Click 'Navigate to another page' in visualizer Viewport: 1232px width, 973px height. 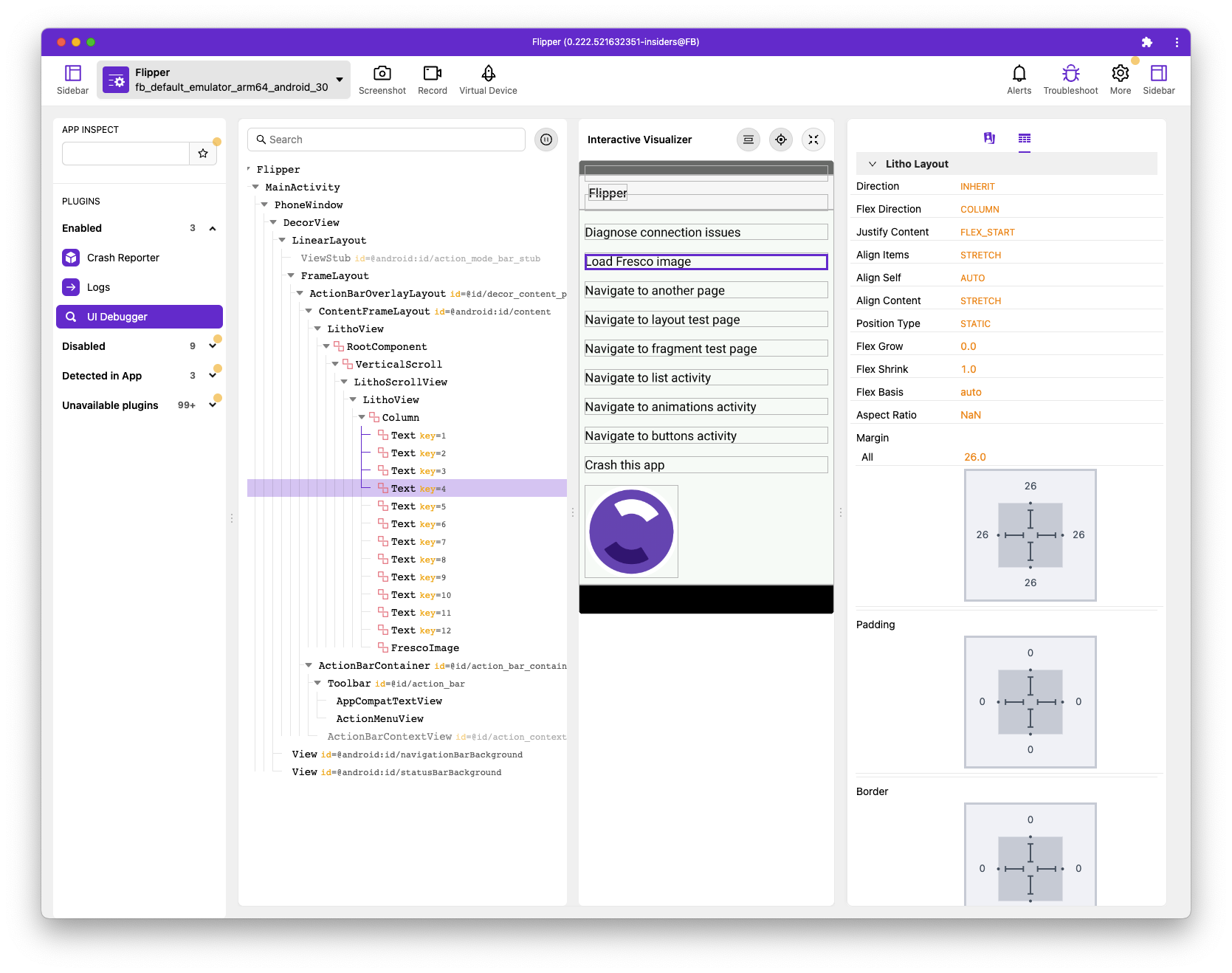[x=706, y=290]
